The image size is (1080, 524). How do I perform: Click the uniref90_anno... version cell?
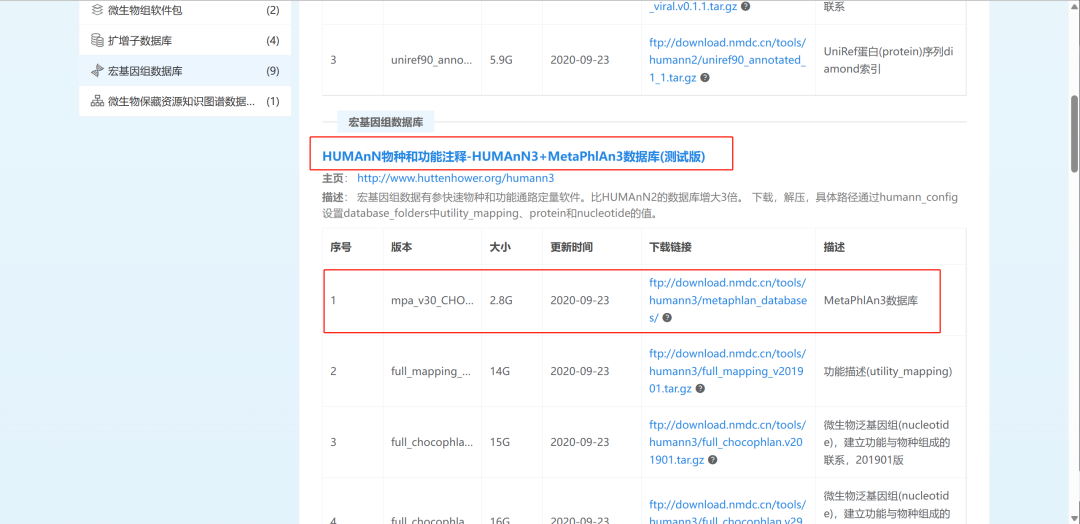[x=432, y=60]
